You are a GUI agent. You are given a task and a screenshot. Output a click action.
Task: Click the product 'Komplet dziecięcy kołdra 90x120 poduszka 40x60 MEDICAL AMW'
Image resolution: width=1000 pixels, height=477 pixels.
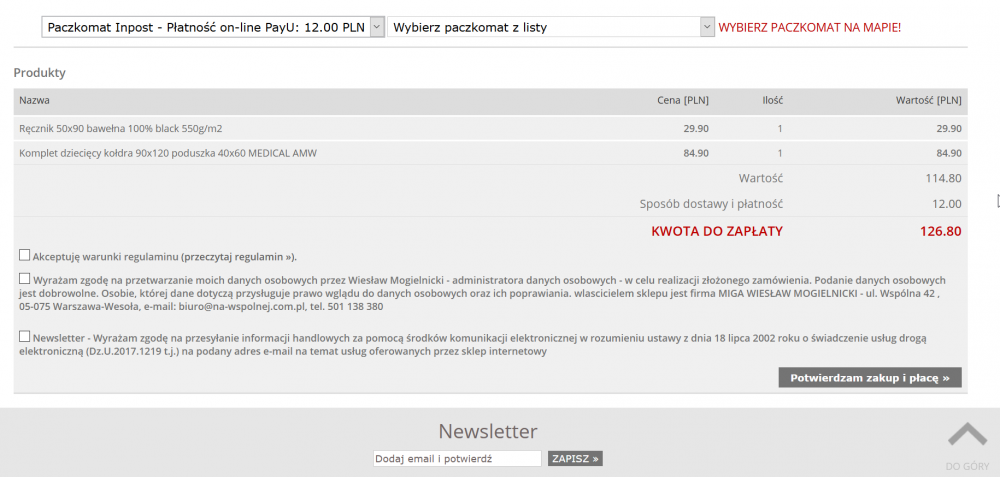168,153
